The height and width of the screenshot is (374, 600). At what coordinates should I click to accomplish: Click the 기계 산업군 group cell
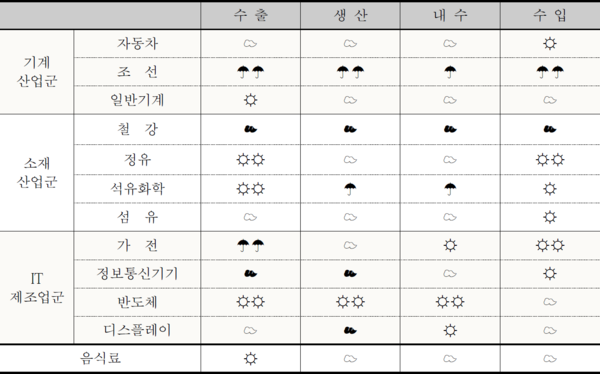37,72
